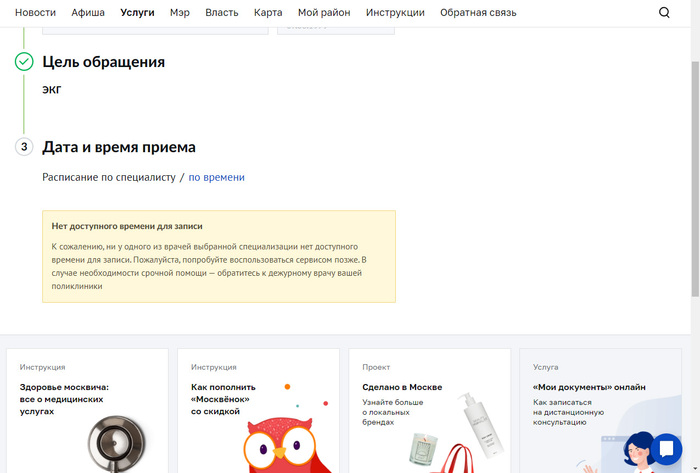Screen dimensions: 700x473
Task: Select Расписание по специалисту view
Action: click(109, 177)
